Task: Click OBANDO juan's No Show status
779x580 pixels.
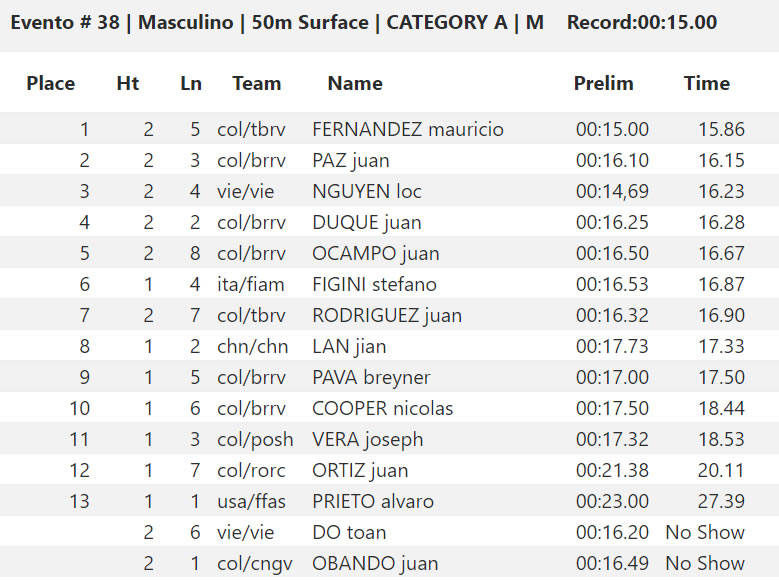Action: (x=705, y=564)
